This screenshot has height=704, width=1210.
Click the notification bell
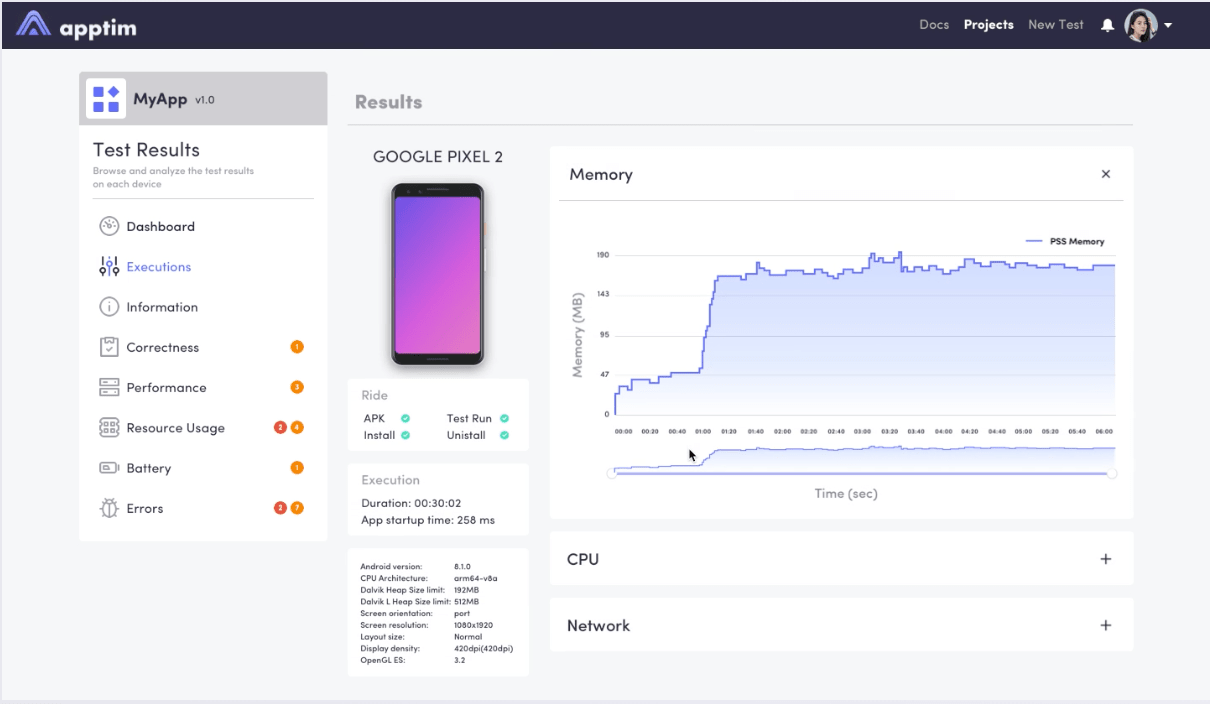pos(1106,25)
